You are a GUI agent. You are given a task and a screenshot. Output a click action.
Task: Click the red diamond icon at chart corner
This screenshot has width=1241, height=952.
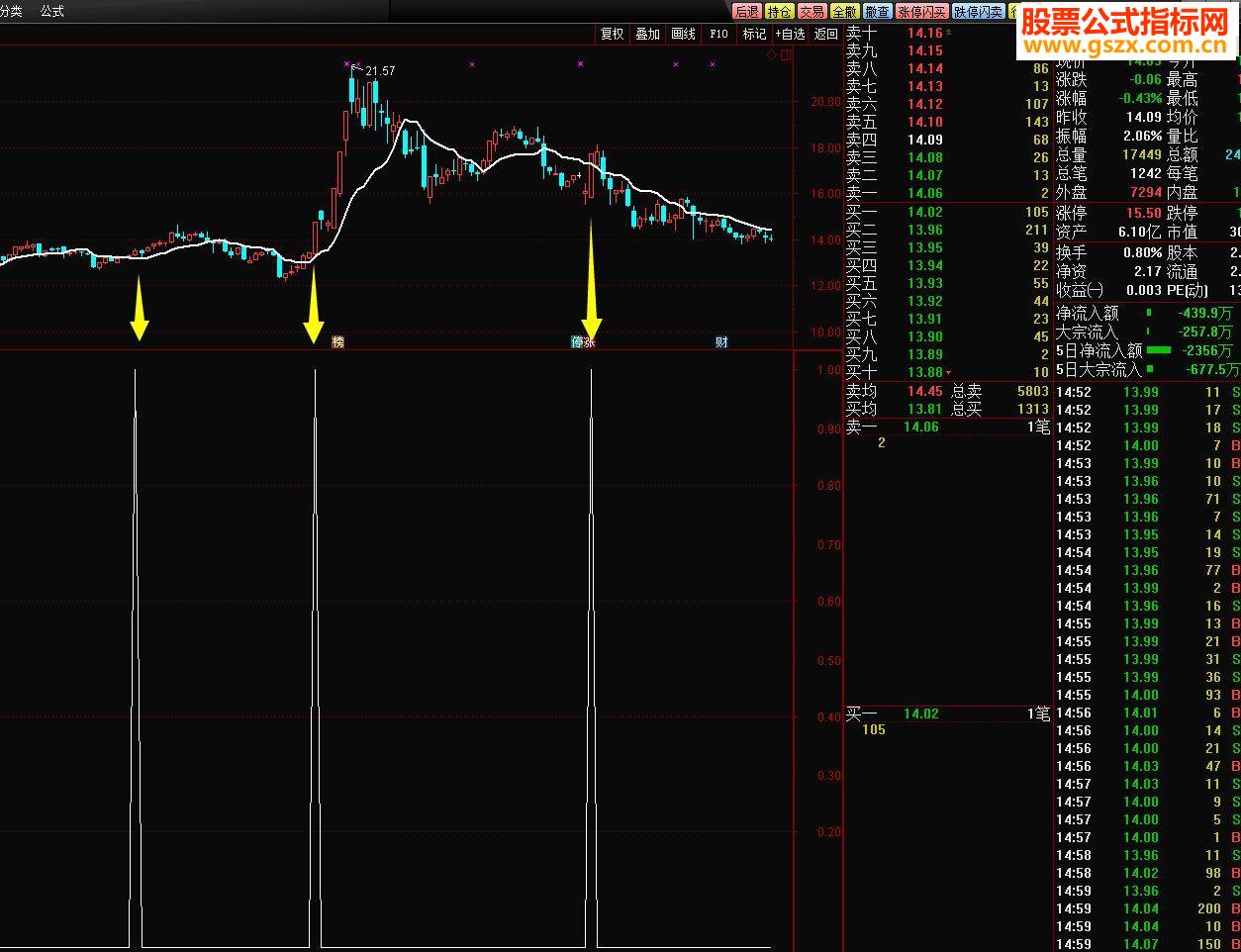[773, 56]
